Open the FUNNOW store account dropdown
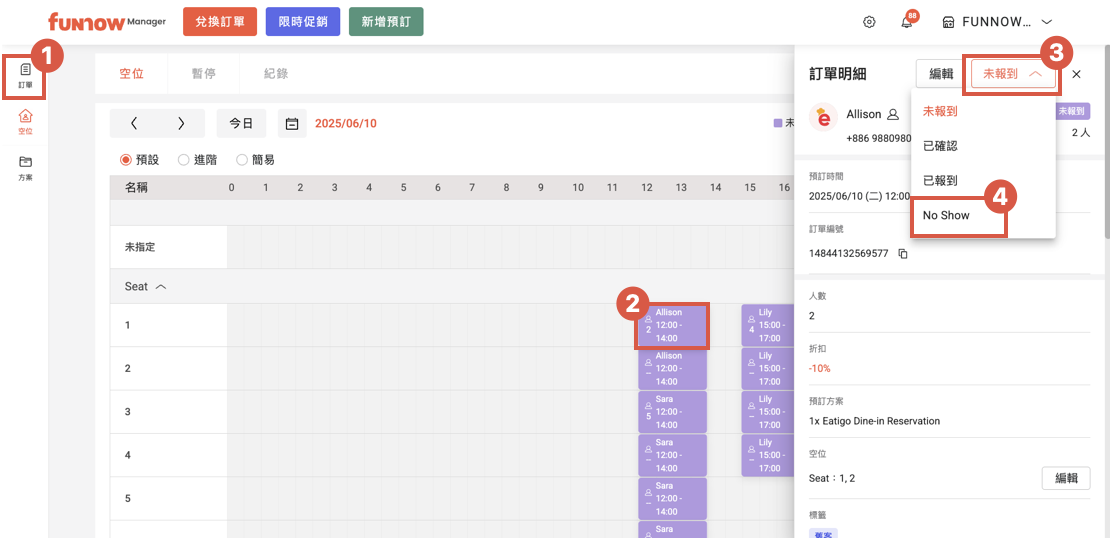 [998, 22]
